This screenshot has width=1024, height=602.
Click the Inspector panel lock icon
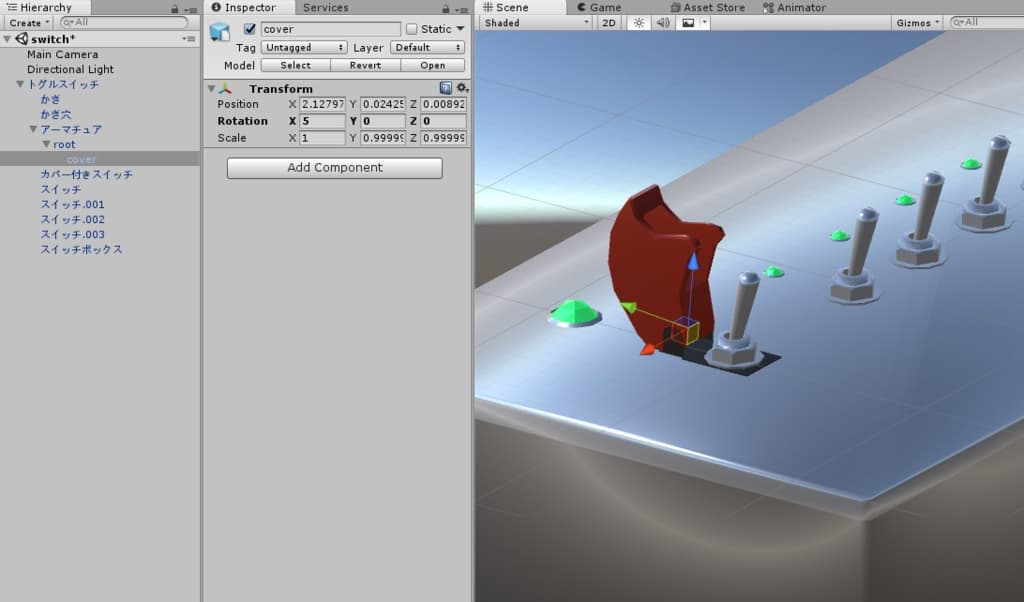[x=445, y=8]
